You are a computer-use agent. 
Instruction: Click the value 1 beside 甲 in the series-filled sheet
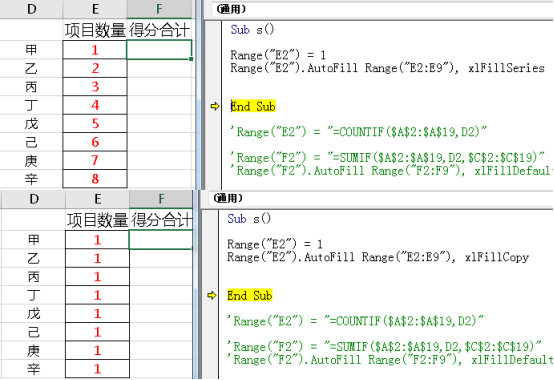95,50
